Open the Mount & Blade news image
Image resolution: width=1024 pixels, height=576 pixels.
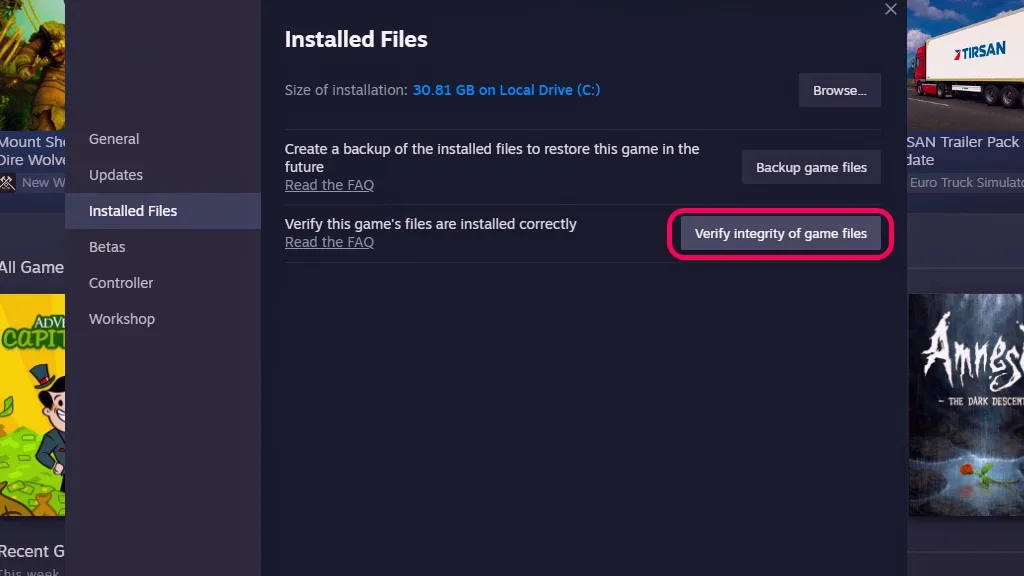click(33, 65)
